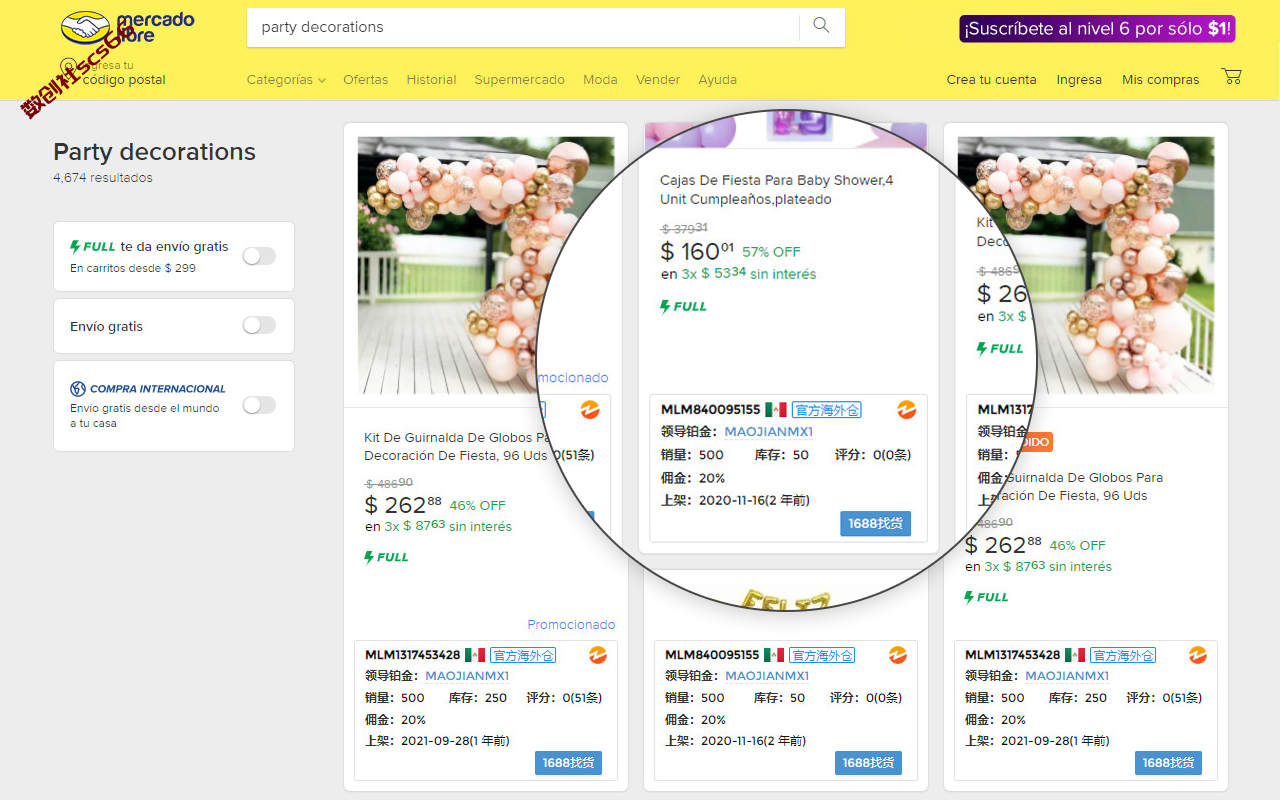Click the left card's Kit De Guirnalda De Globos title

[457, 446]
